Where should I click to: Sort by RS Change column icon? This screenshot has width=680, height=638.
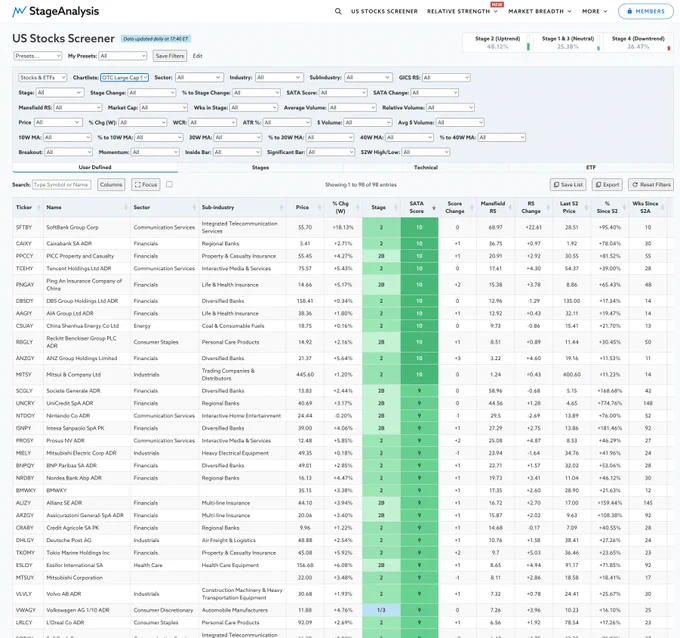pos(548,208)
